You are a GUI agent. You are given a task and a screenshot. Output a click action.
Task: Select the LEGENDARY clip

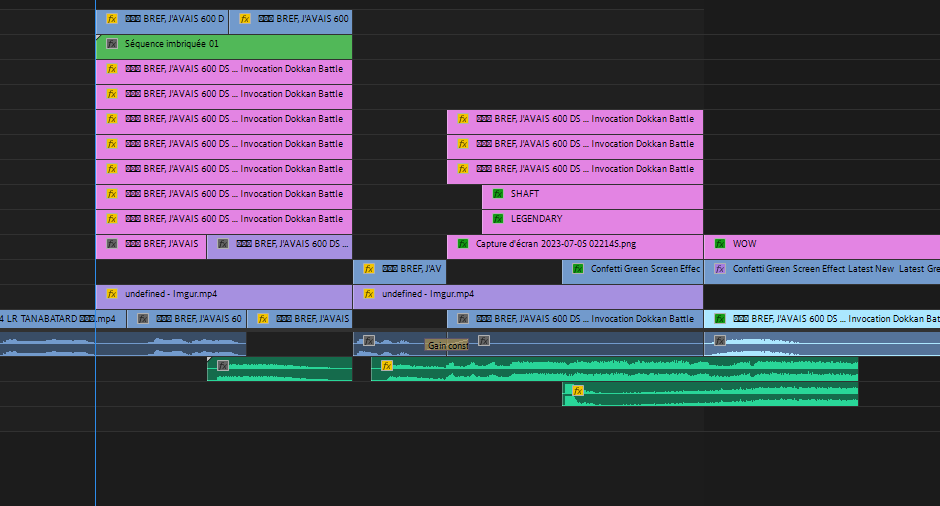point(592,222)
